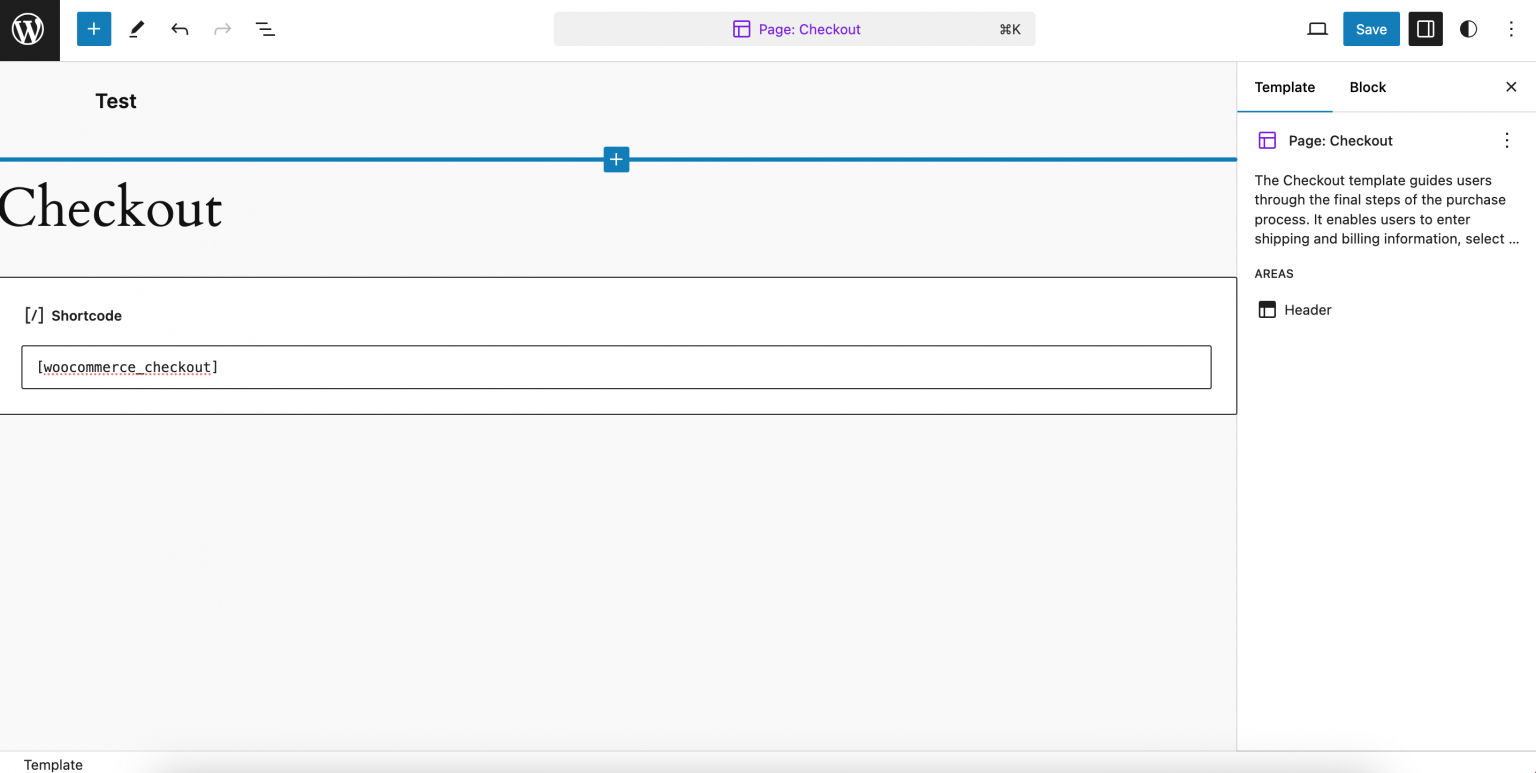The image size is (1536, 773).
Task: Click the Page: Checkout template icon in sidebar
Action: 1267,140
